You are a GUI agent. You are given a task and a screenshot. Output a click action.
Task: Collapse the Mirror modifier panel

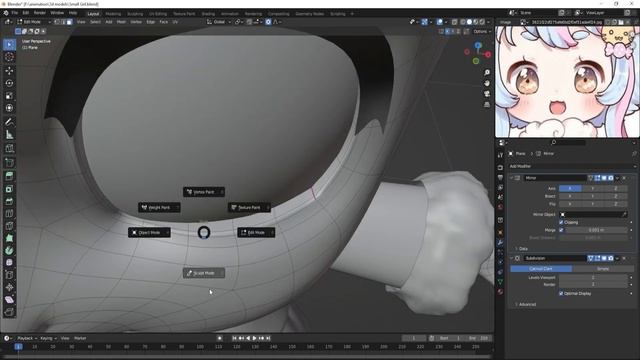click(x=511, y=178)
